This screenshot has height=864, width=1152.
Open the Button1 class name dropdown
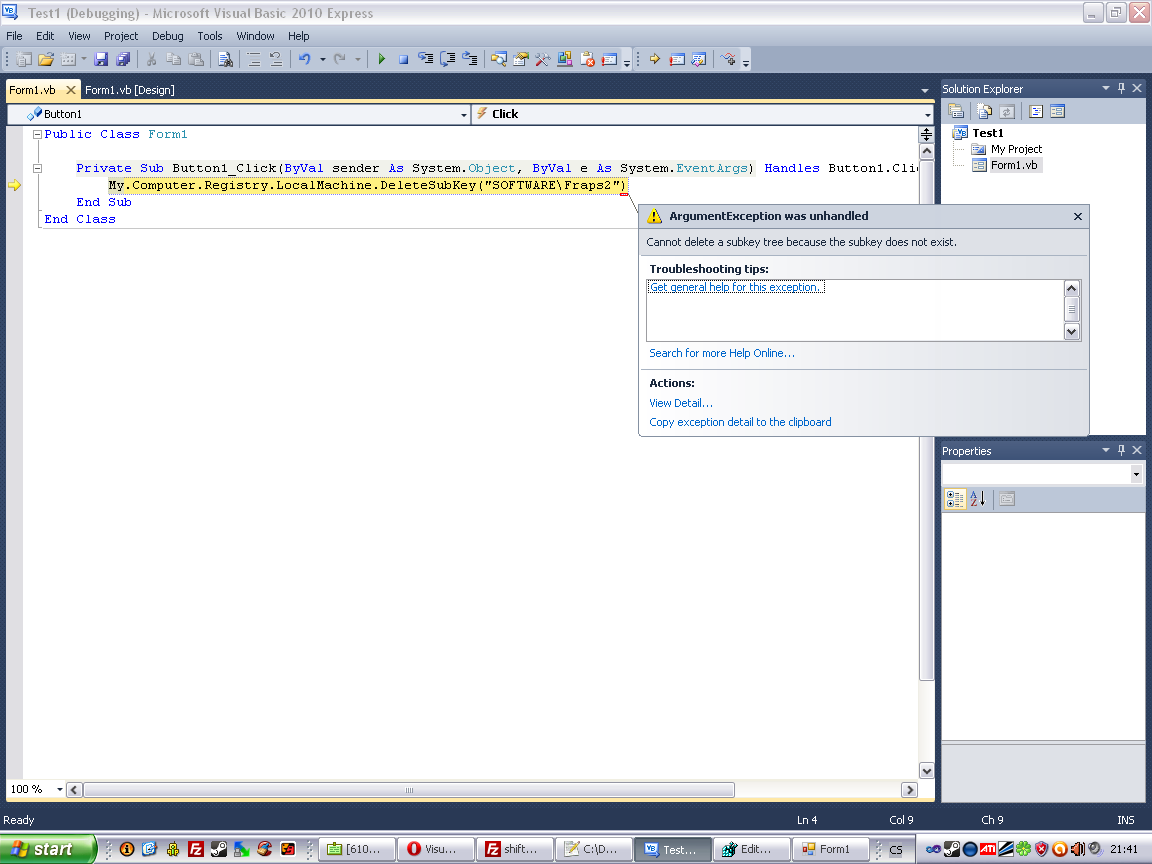(x=464, y=115)
